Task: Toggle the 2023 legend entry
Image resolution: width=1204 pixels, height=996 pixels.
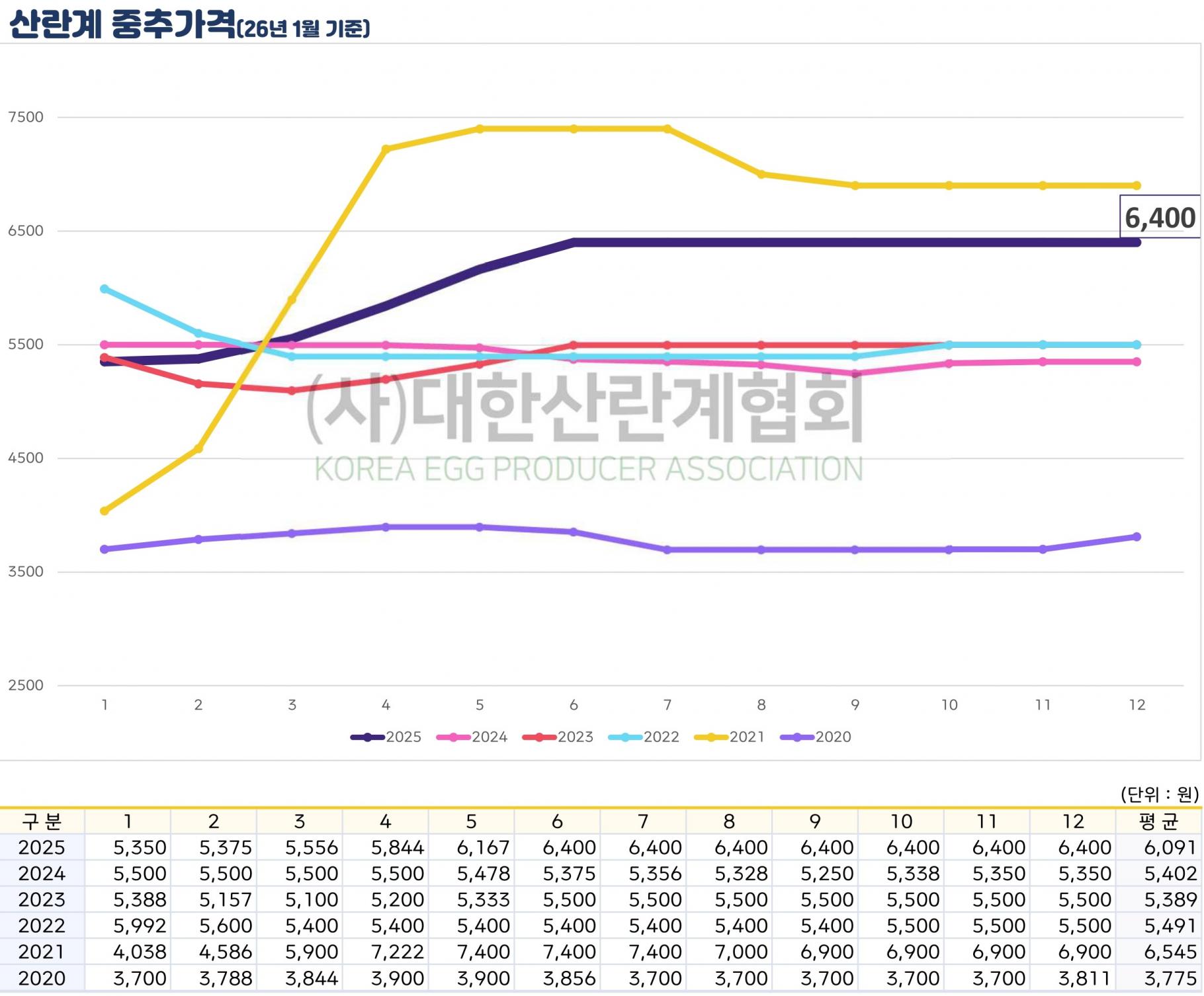Action: 558,737
